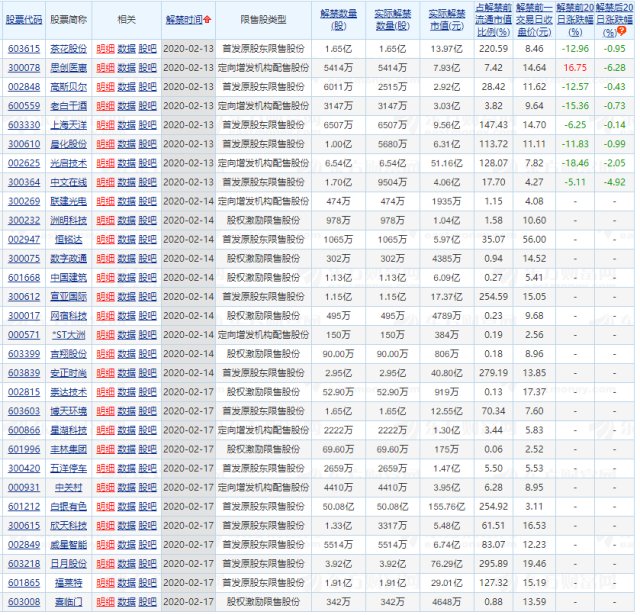
Task: Click the orange question mark help icon
Action: click(622, 30)
